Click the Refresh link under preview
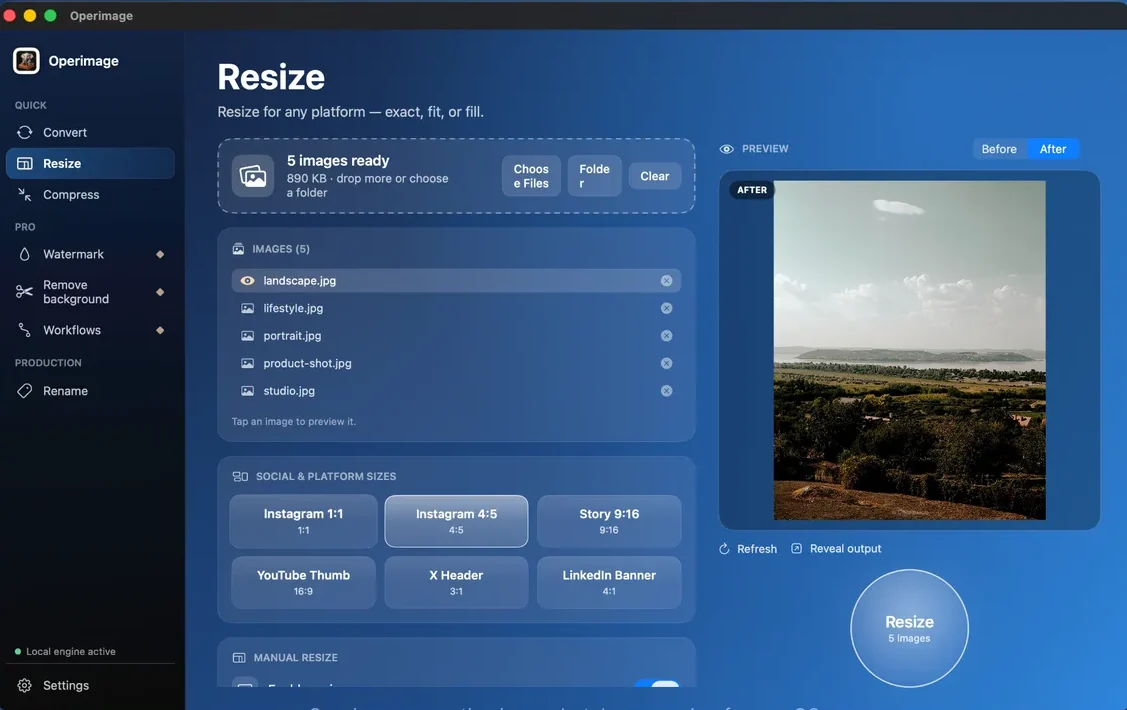Image resolution: width=1127 pixels, height=710 pixels. (748, 549)
